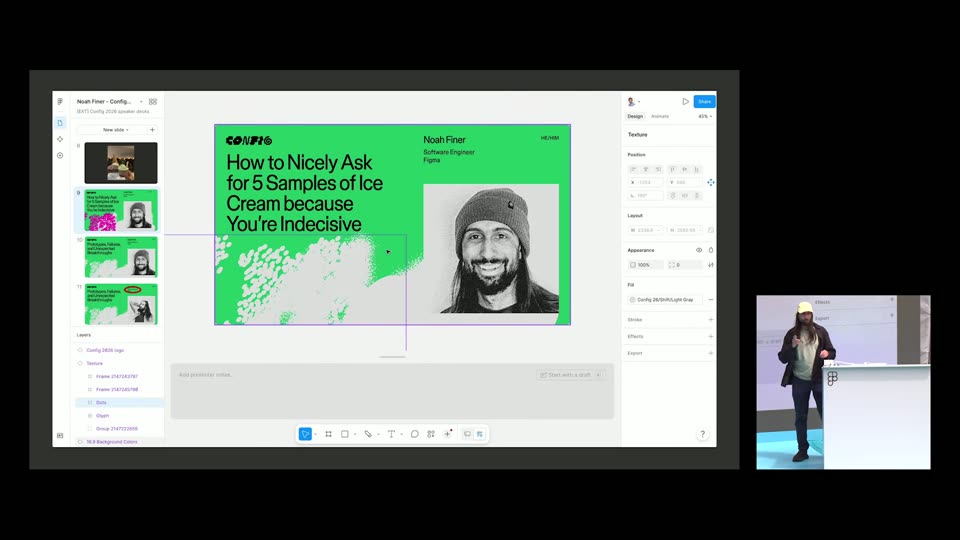Open the AI actions sparkle tool
960x540 pixels.
[x=448, y=434]
